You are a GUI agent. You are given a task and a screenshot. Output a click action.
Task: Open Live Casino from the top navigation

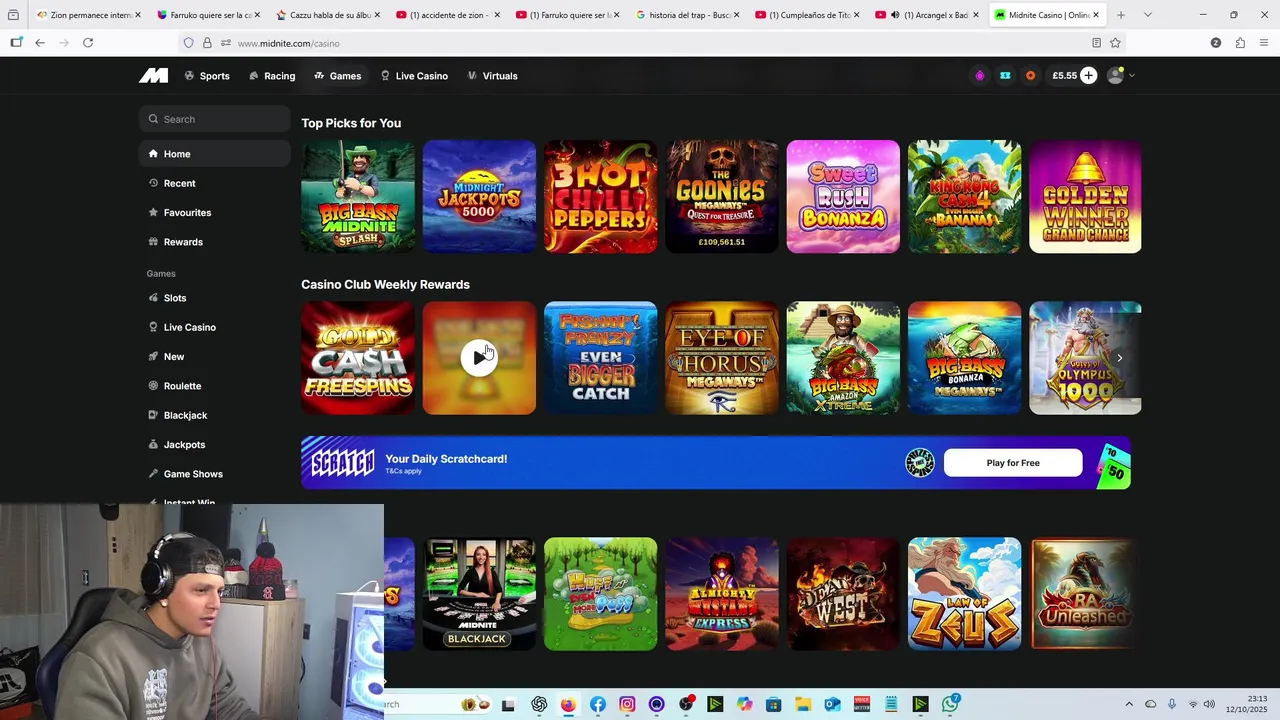pos(414,76)
